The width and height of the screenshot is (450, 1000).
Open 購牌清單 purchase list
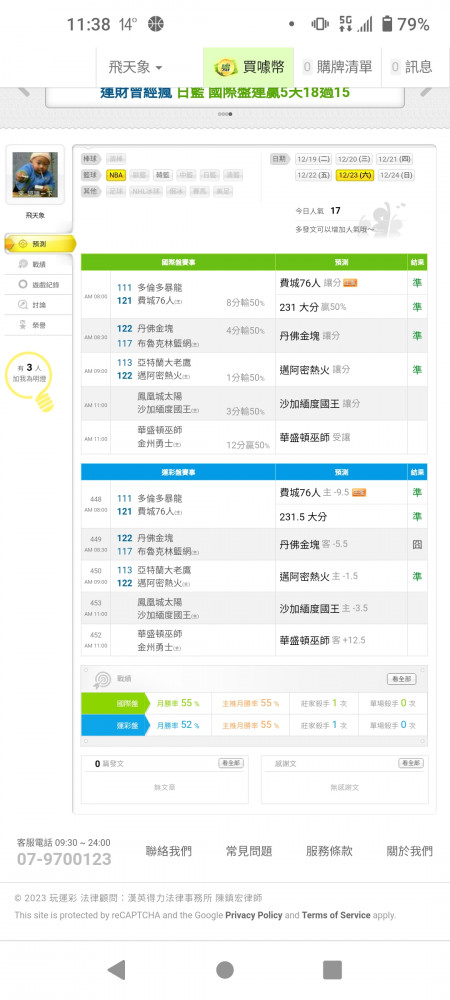click(x=337, y=66)
